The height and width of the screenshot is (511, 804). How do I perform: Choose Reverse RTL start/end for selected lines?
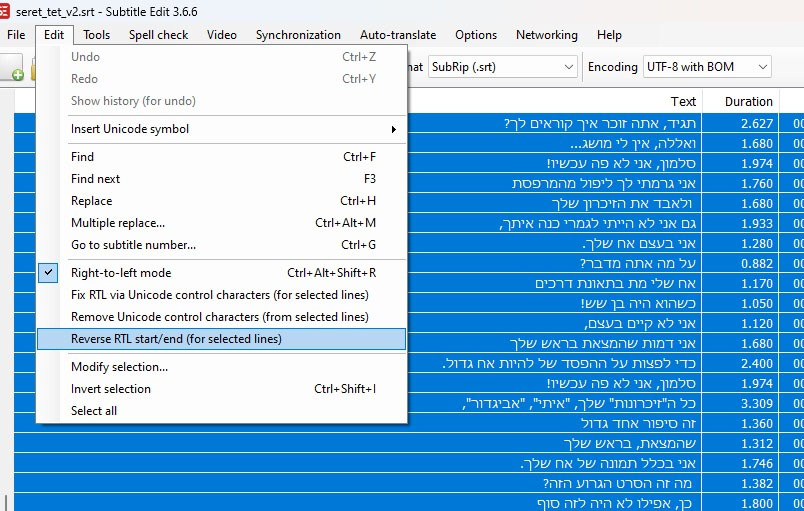176,339
